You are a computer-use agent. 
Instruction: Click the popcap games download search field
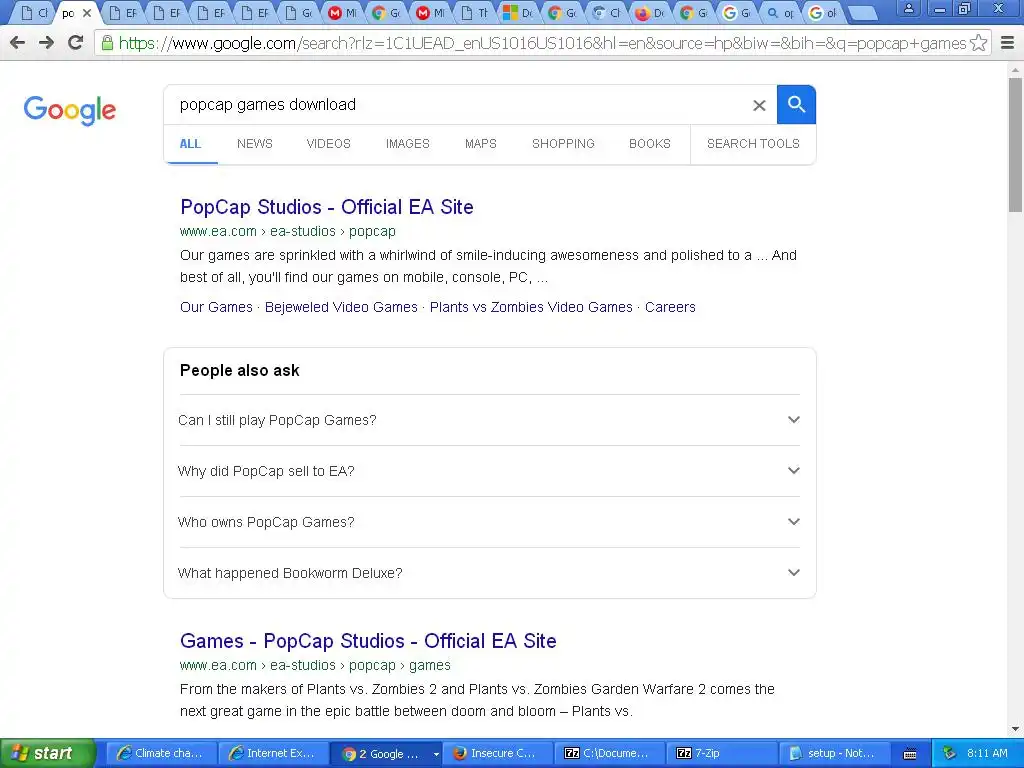(x=457, y=104)
